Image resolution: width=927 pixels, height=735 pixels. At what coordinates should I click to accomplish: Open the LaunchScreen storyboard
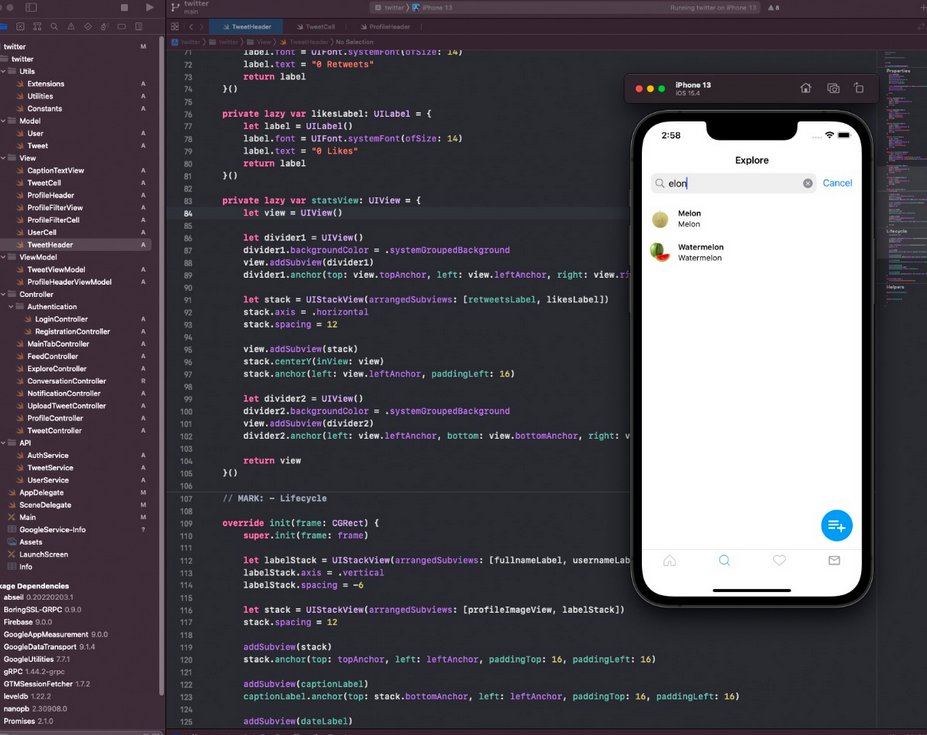(43, 555)
